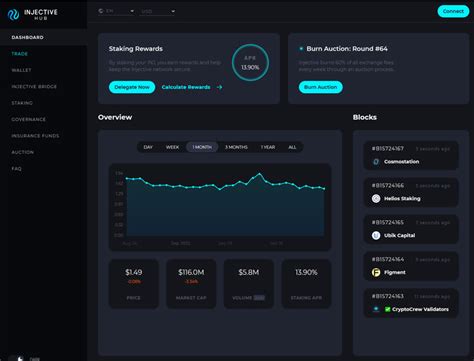Click the Burn Auction: Round #64 heading
This screenshot has height=361, width=474.
click(347, 49)
